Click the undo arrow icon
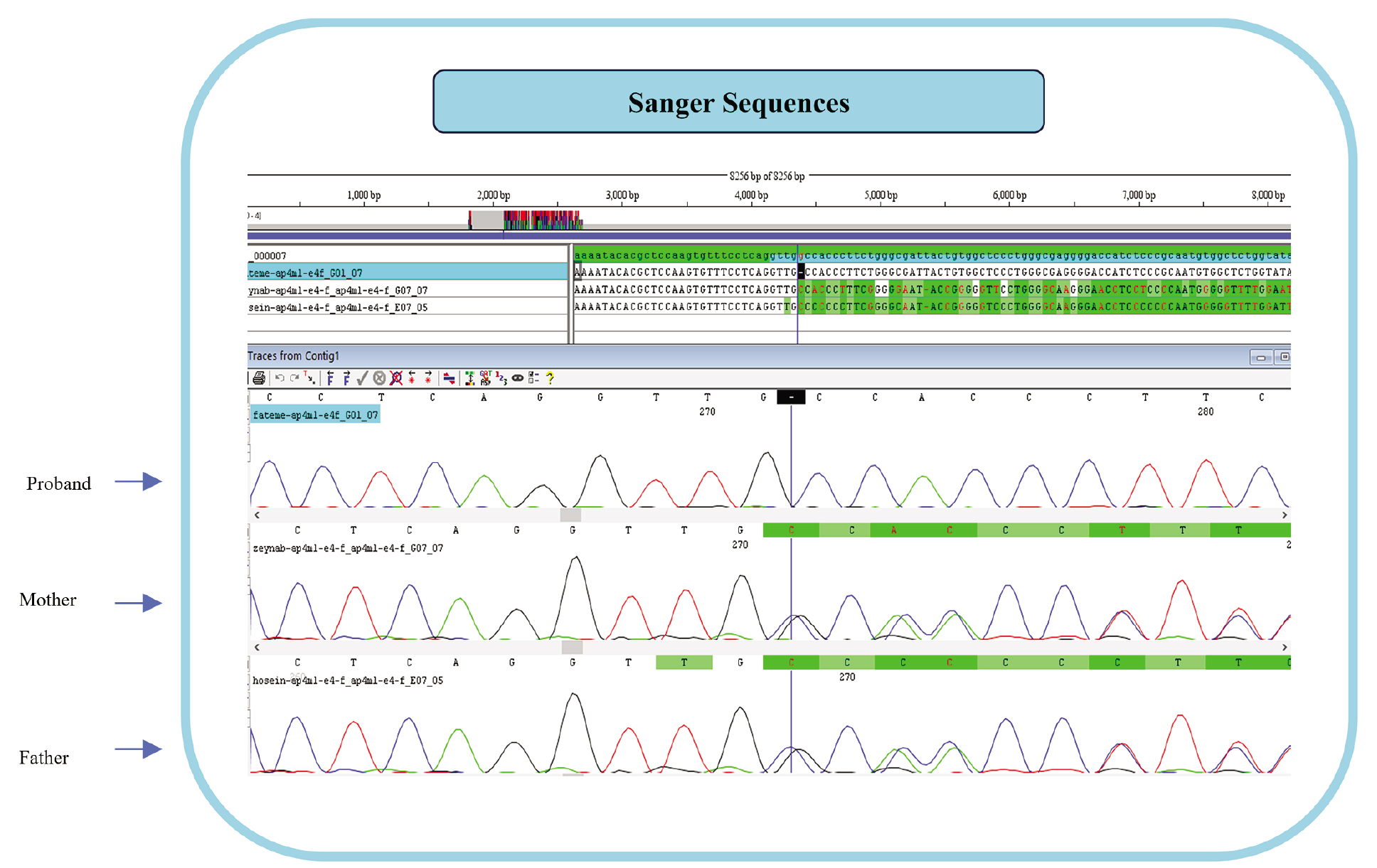1377x868 pixels. [280, 378]
